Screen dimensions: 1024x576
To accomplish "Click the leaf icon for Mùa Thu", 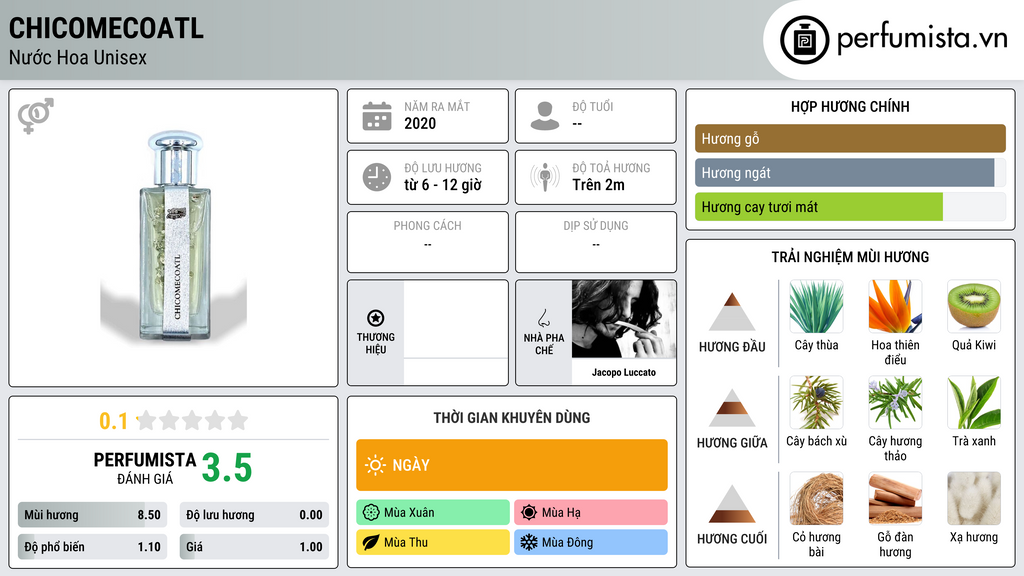I will 371,542.
